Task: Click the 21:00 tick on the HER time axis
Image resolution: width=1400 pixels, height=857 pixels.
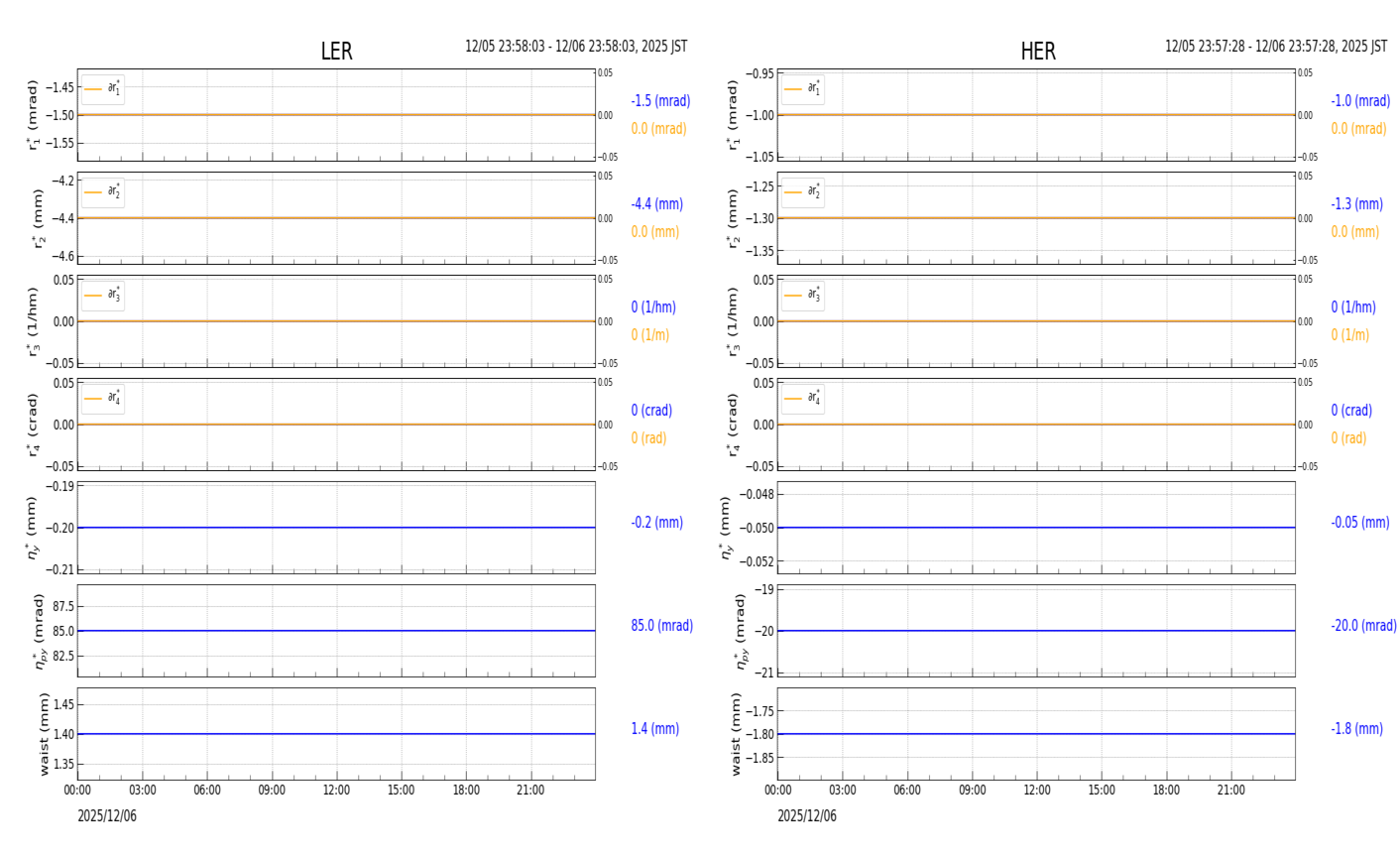Action: [x=1230, y=791]
